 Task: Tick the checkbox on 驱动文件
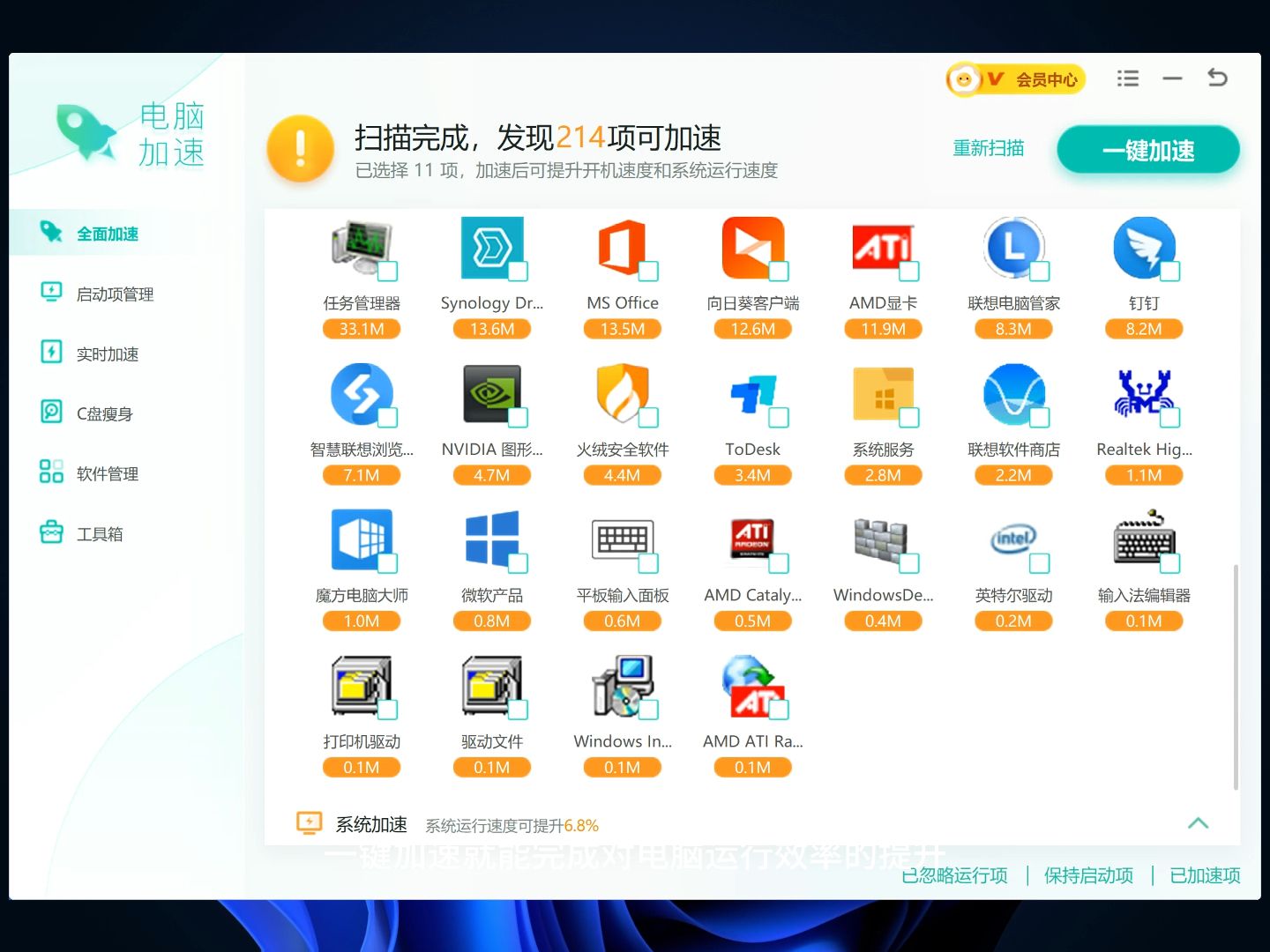(519, 710)
